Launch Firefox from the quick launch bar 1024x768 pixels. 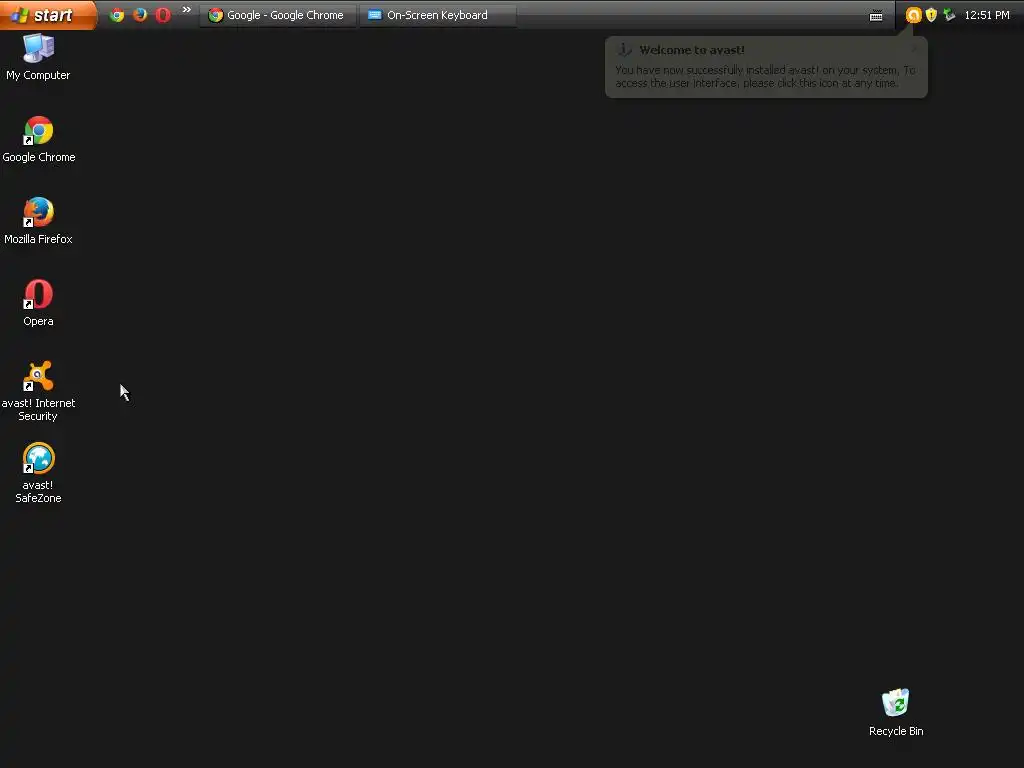[140, 15]
